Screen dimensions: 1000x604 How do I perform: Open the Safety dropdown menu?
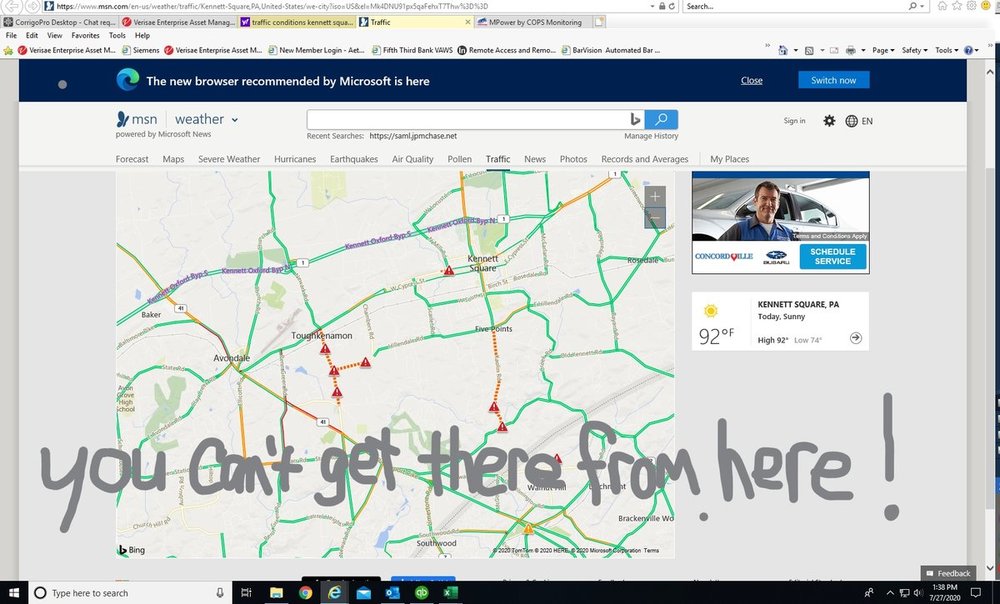point(913,49)
